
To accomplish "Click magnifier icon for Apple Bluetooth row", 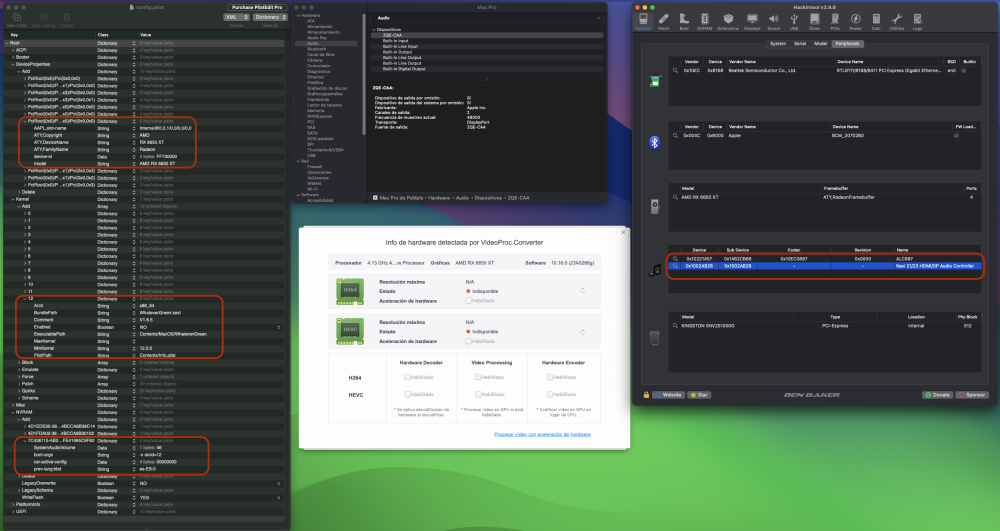I will [675, 135].
